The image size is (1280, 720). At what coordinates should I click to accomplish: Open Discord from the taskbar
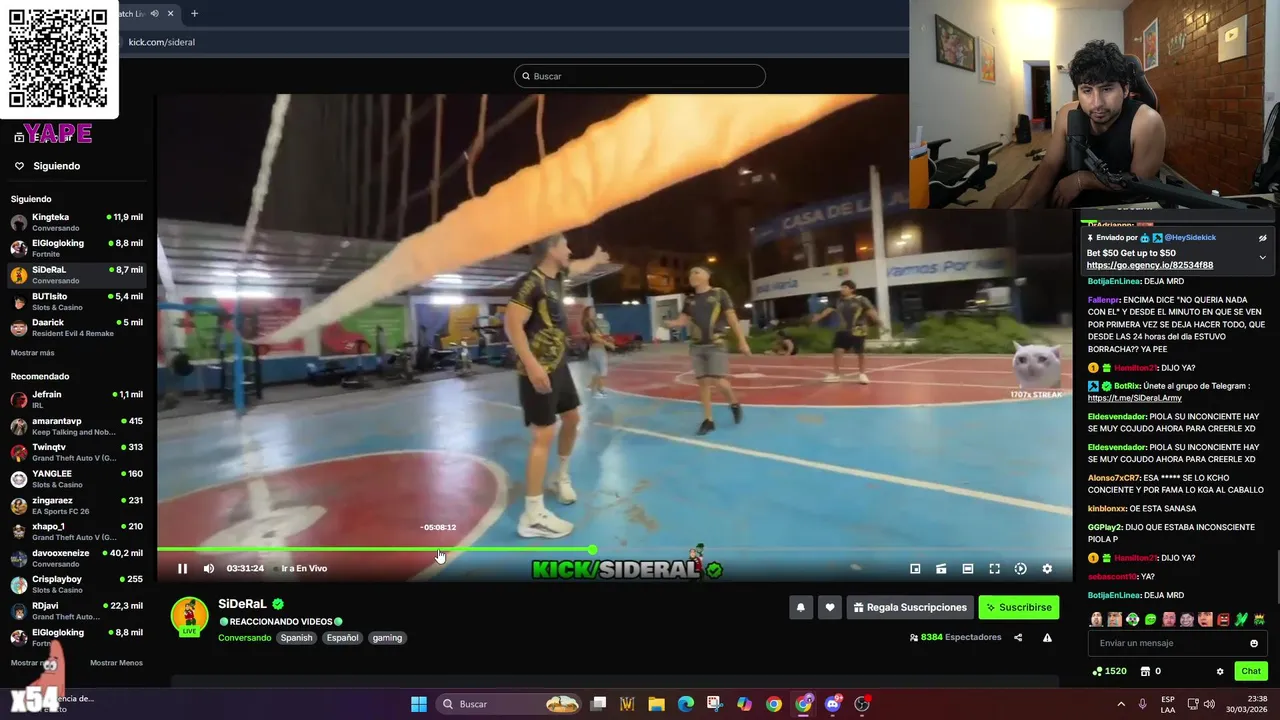point(833,704)
